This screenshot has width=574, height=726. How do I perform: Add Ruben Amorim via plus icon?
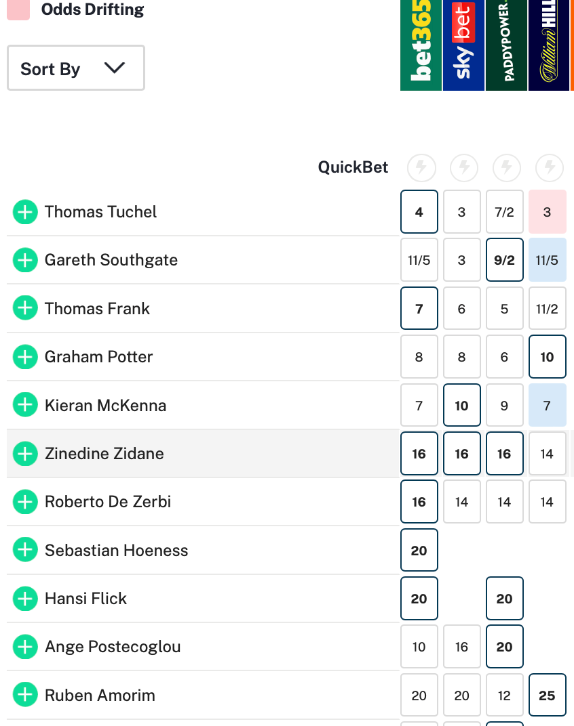pos(25,695)
